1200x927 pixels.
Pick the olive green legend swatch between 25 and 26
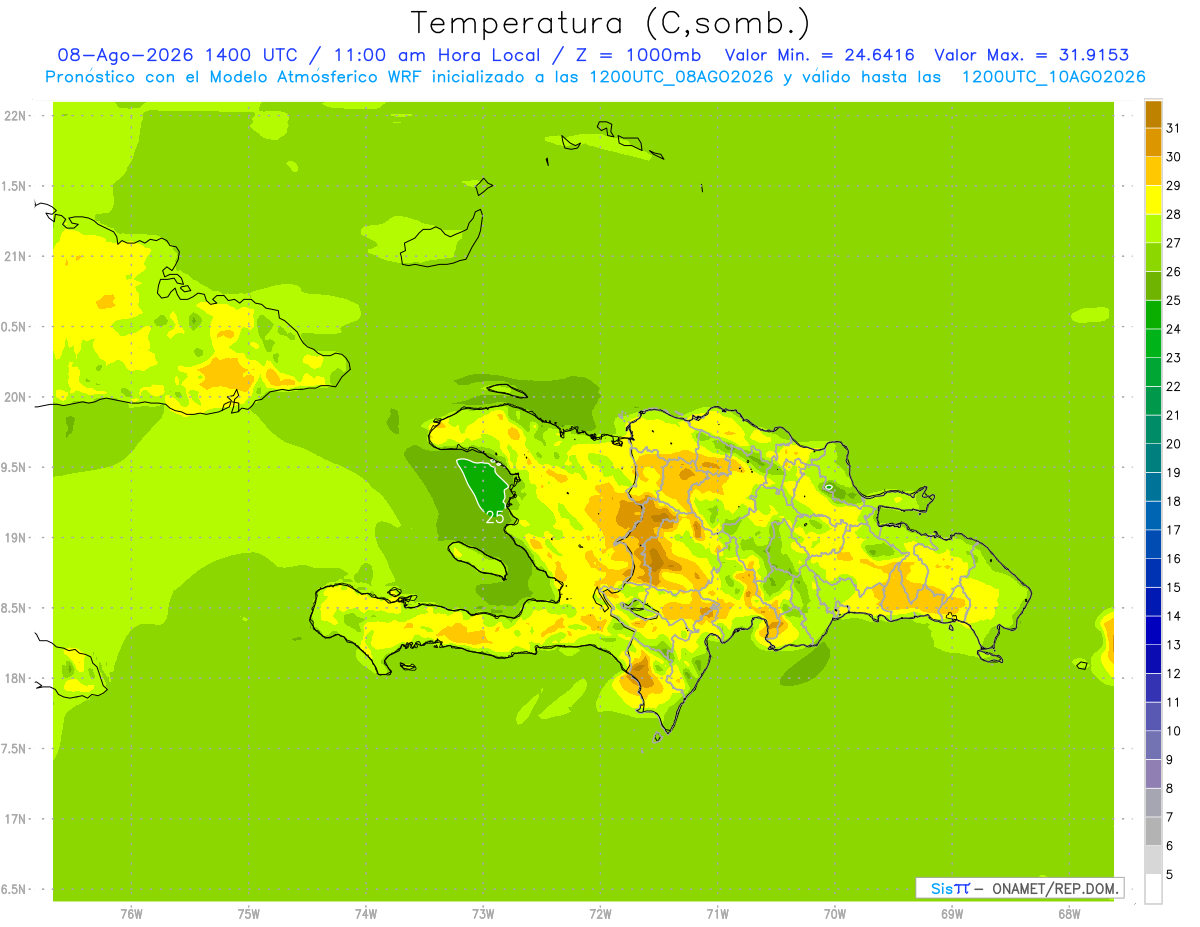click(x=1153, y=286)
